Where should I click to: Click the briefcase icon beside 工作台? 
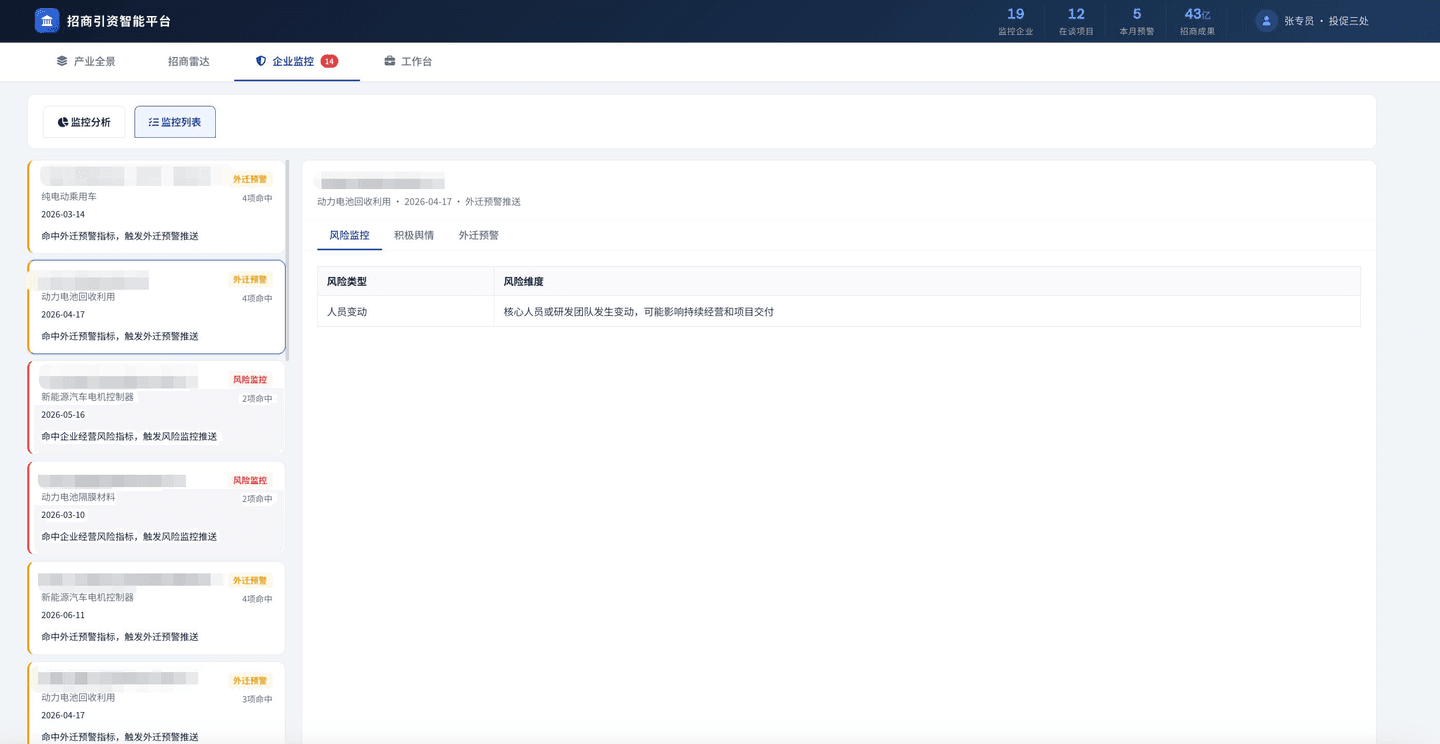[x=390, y=61]
